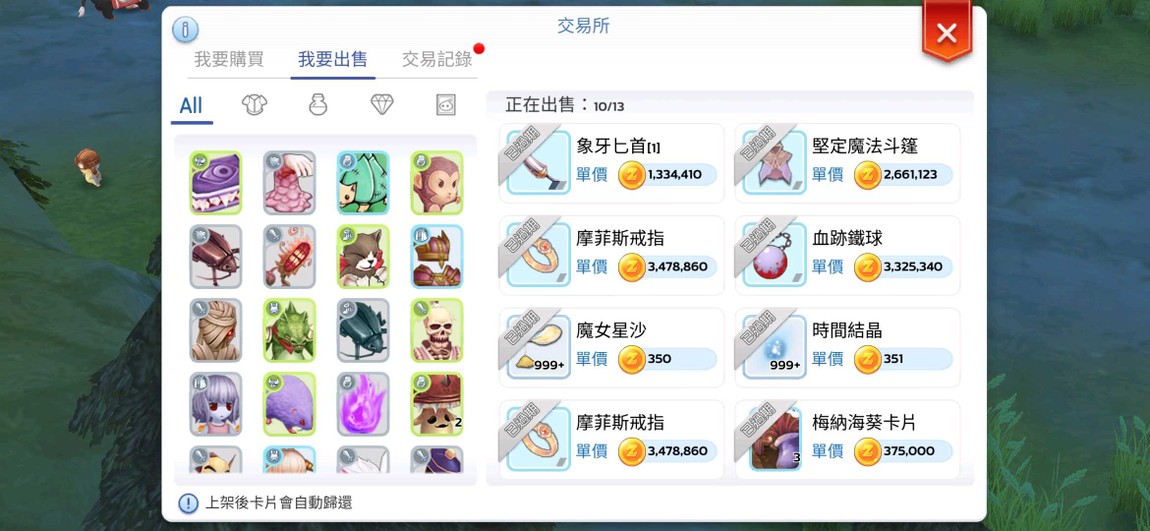Pick the purple flame card in inventory
The image size is (1150, 531).
click(x=363, y=404)
